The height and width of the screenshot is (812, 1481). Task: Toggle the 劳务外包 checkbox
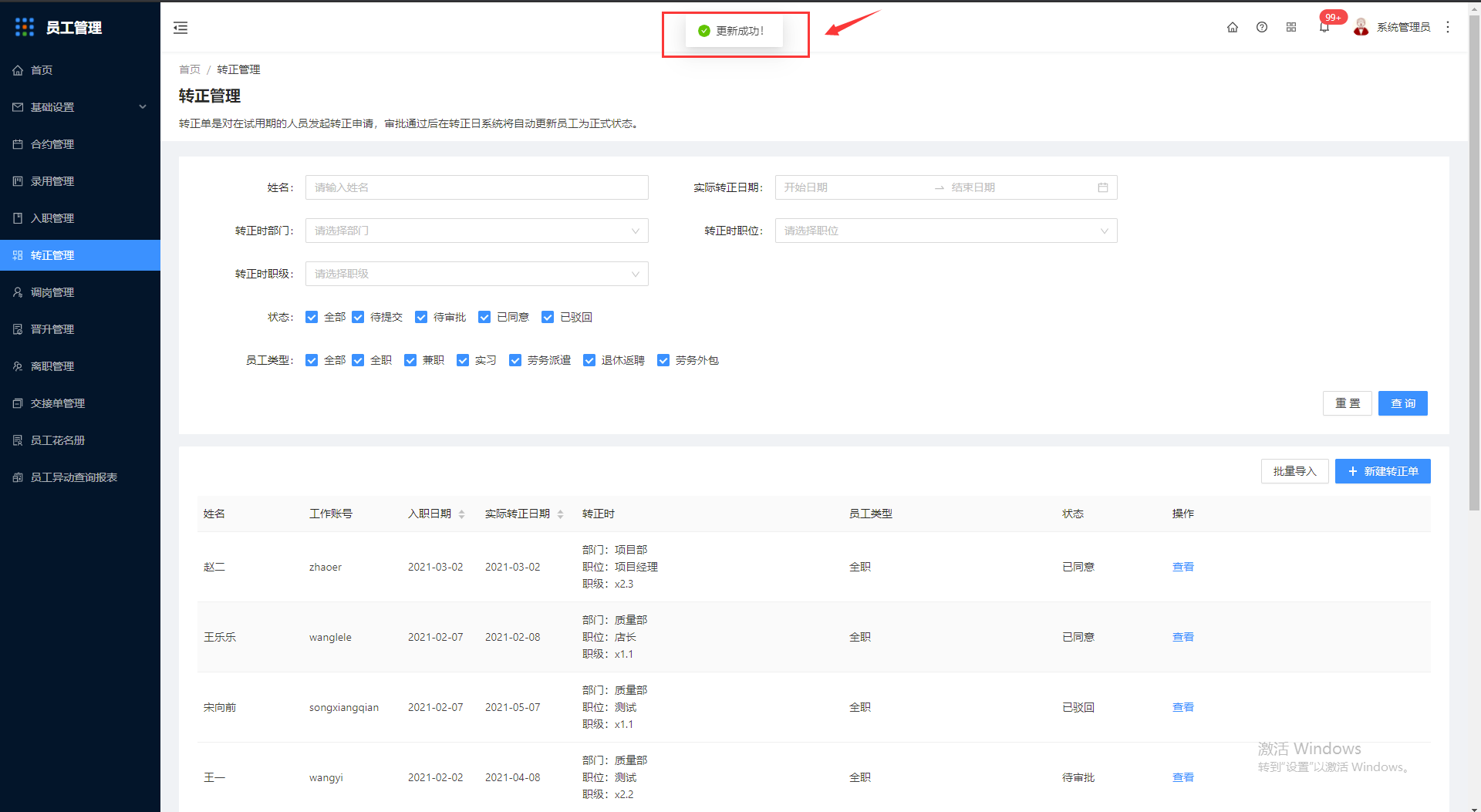[x=663, y=360]
